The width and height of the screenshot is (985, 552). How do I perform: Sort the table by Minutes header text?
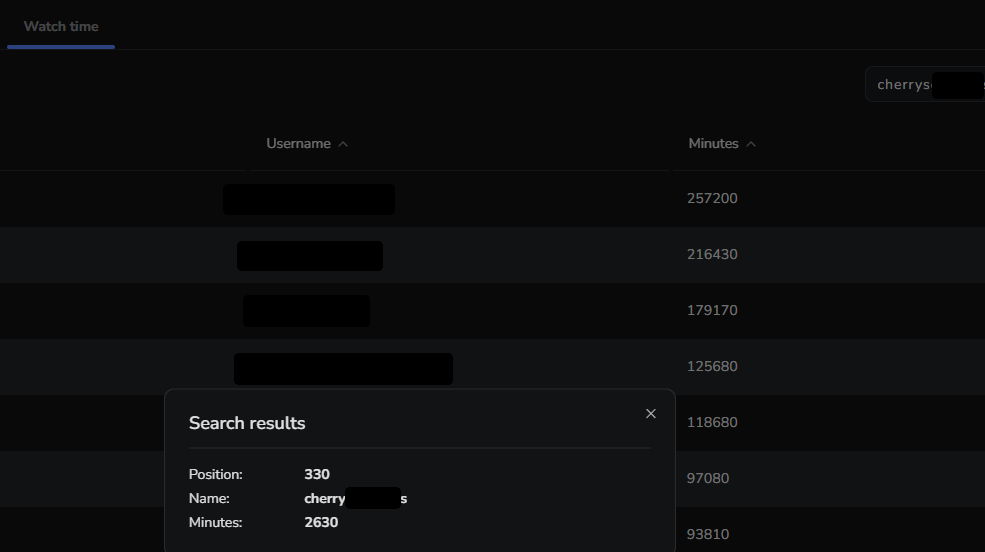713,144
